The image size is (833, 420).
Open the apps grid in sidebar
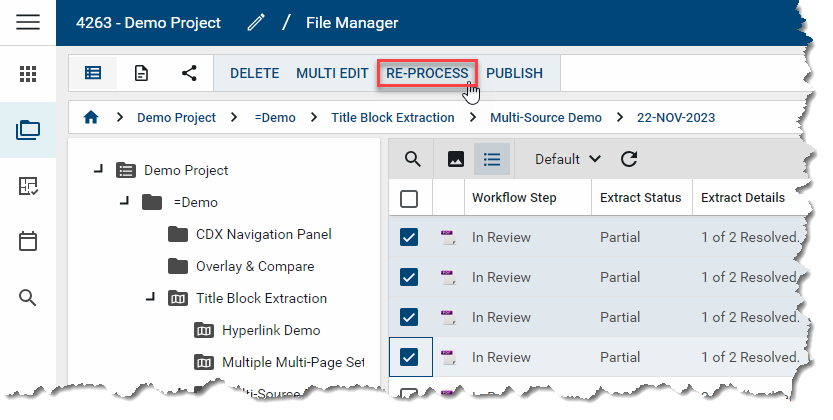pos(28,74)
